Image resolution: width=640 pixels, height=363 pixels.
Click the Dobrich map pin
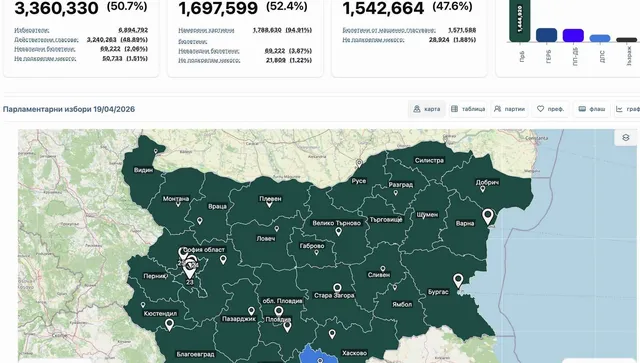pos(482,189)
